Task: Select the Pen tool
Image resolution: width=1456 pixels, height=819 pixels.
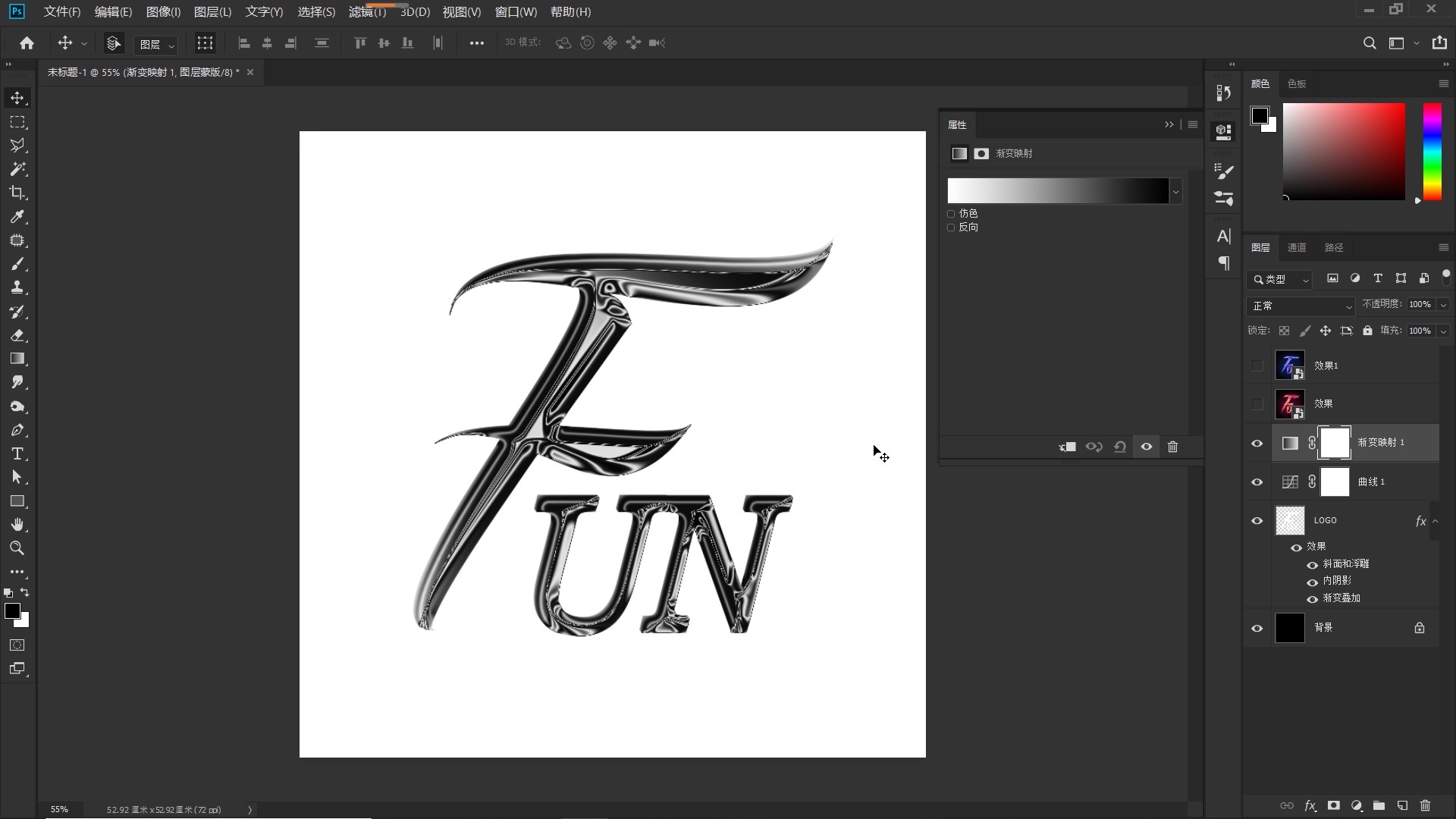Action: click(x=17, y=430)
